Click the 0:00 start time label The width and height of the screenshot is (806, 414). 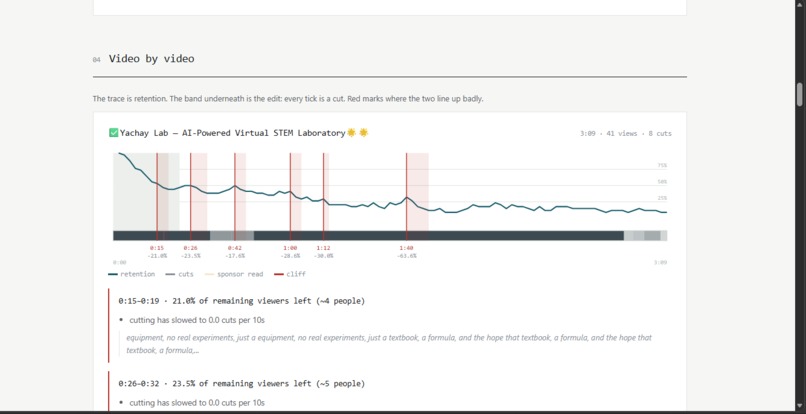[x=119, y=262]
